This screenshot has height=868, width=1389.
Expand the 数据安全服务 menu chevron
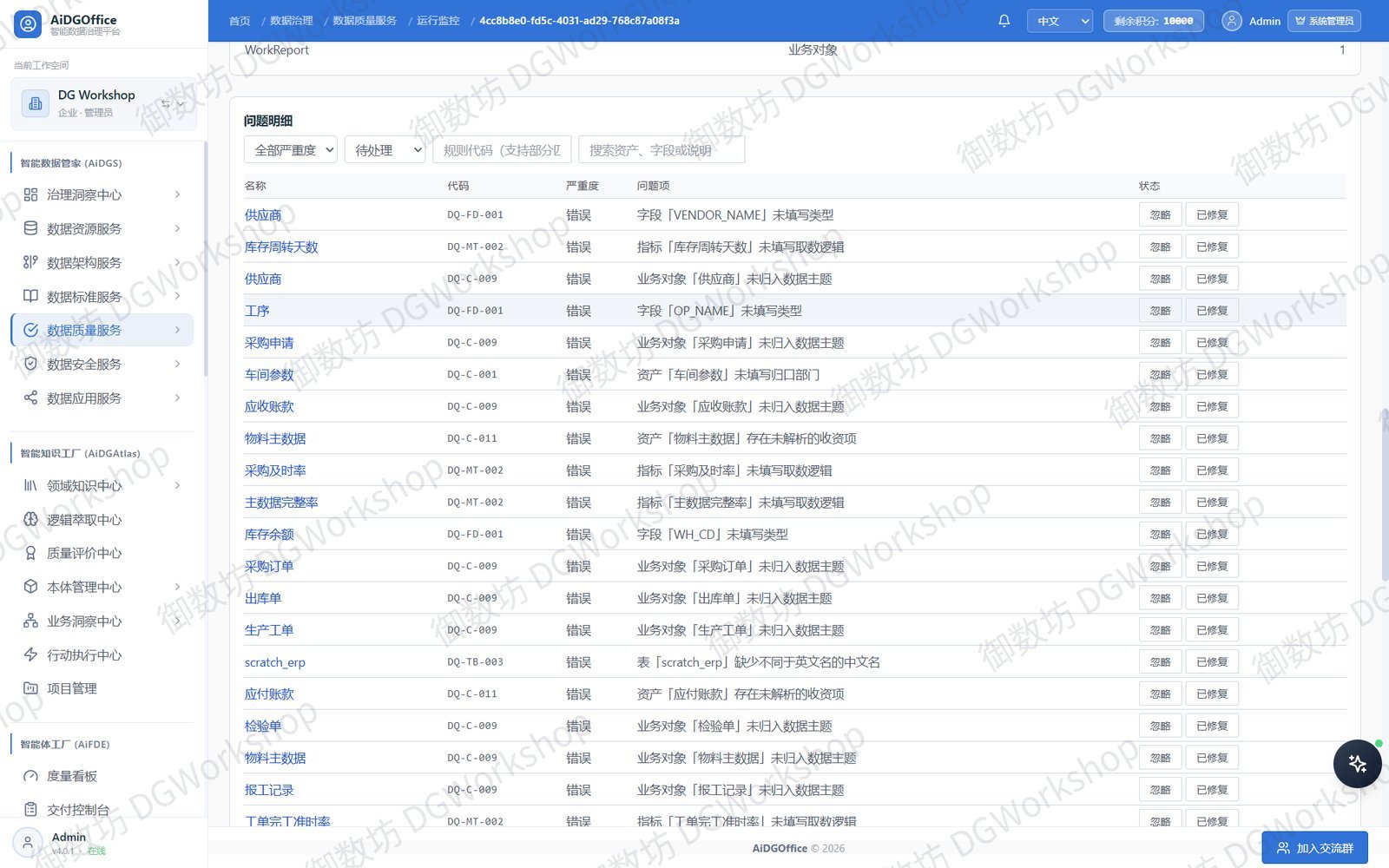pyautogui.click(x=177, y=364)
